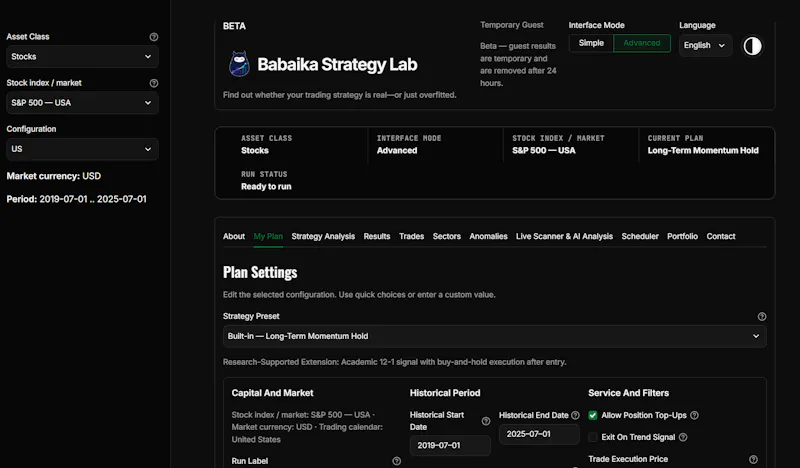Go to the About tab

[x=234, y=236]
